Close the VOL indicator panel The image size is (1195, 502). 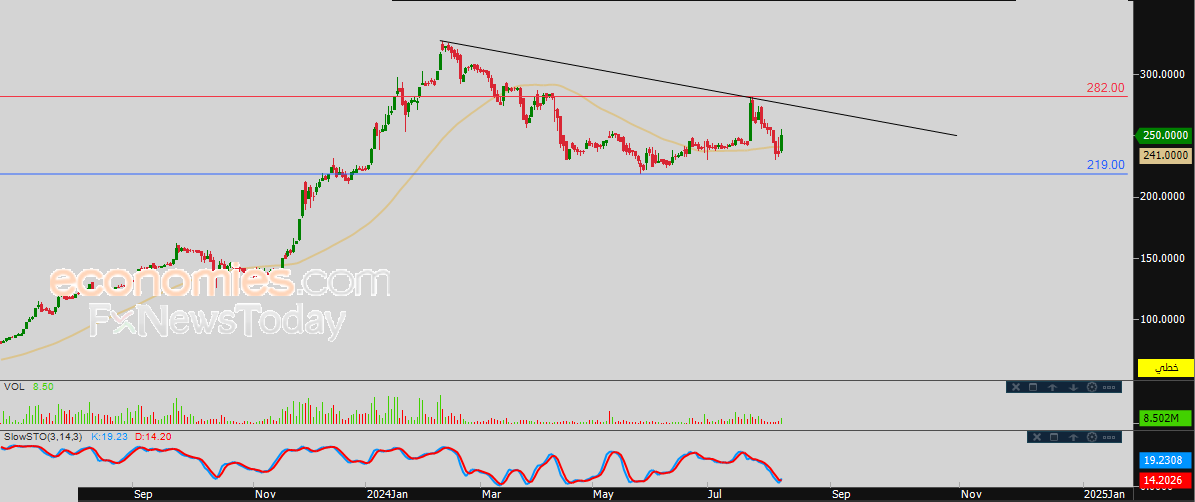click(x=1015, y=387)
